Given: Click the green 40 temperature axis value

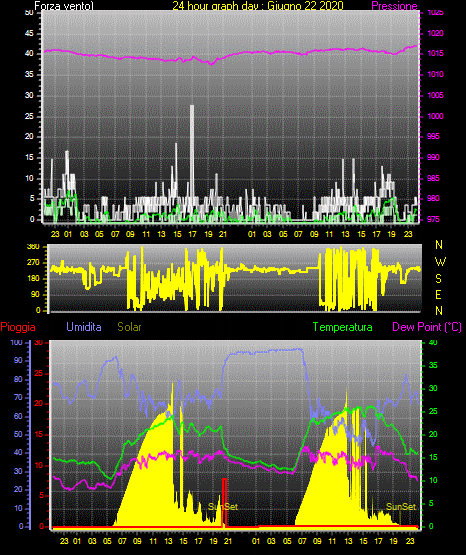Looking at the screenshot, I should pyautogui.click(x=433, y=342).
